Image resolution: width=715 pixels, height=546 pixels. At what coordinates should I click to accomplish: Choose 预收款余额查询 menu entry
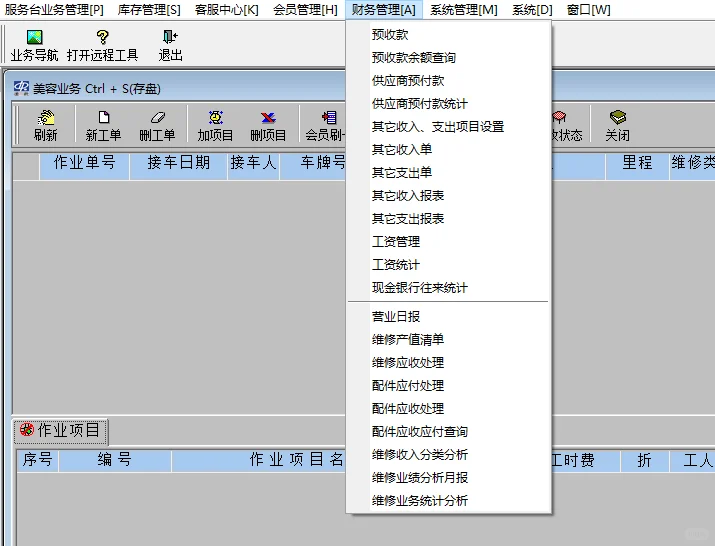[449, 57]
